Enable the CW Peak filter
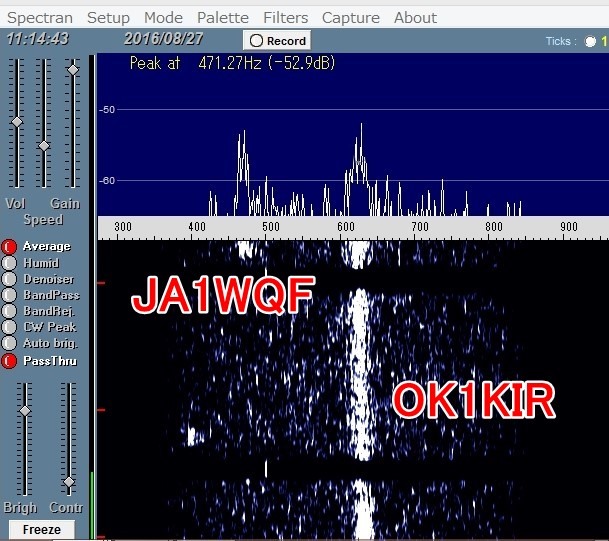Viewport: 609px width, 541px height. (x=9, y=327)
